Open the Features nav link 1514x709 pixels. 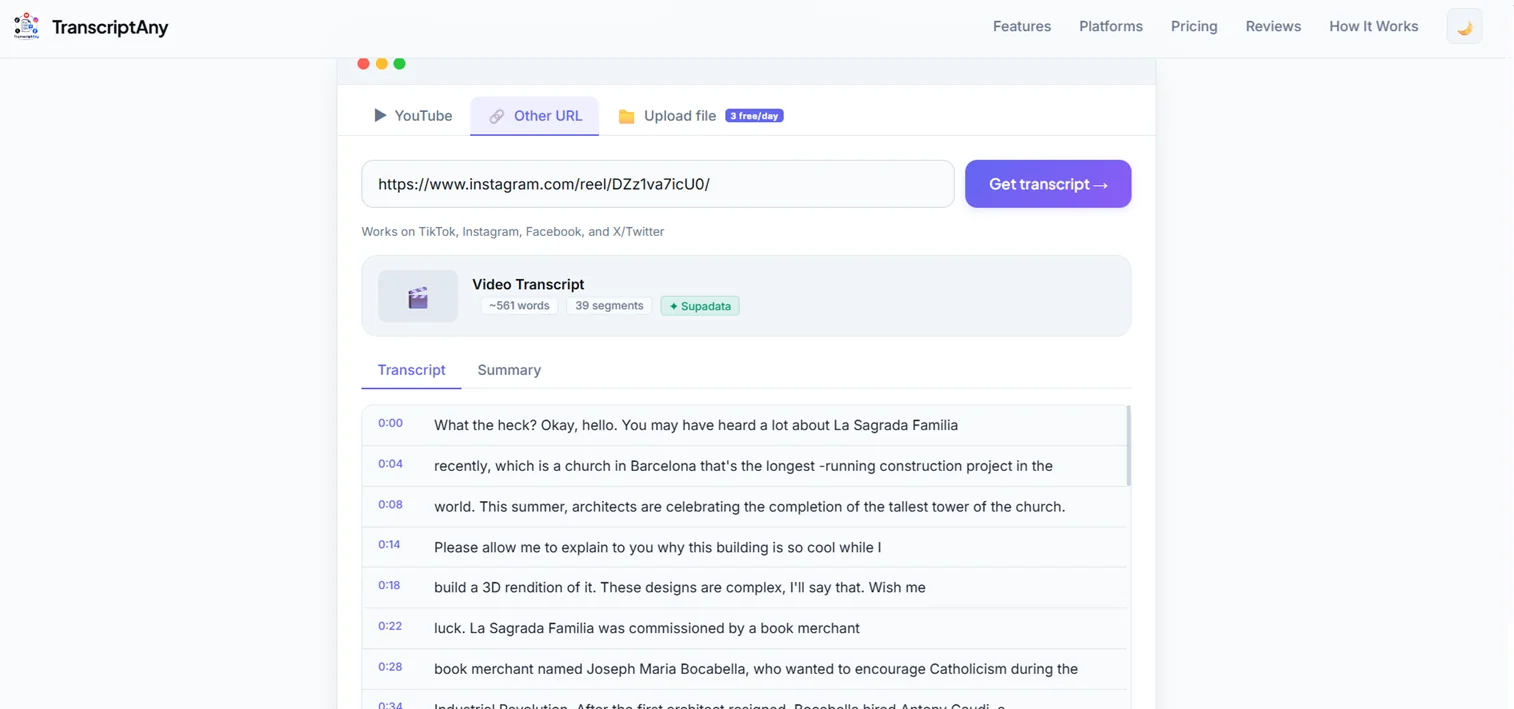click(1021, 26)
